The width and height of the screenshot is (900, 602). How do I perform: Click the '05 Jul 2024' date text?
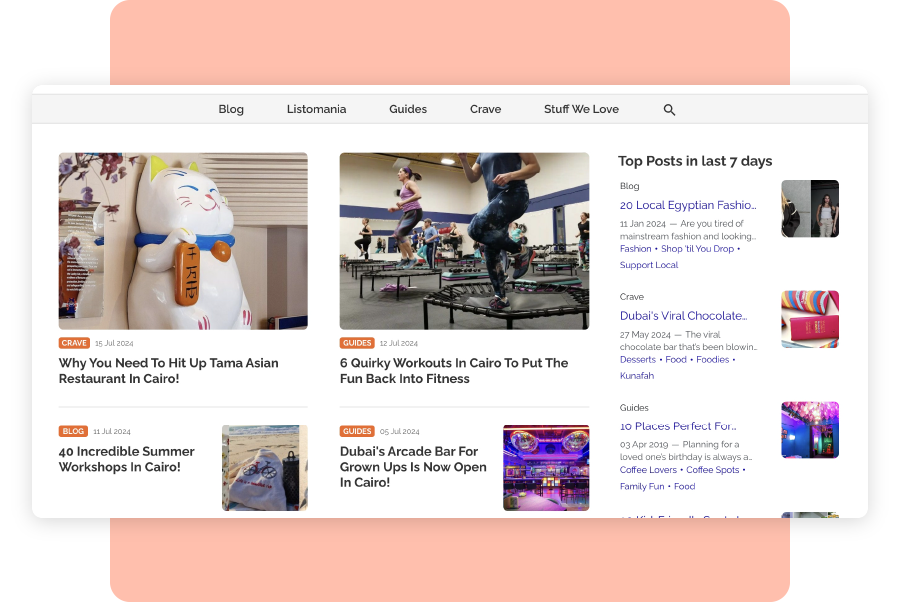click(x=399, y=431)
